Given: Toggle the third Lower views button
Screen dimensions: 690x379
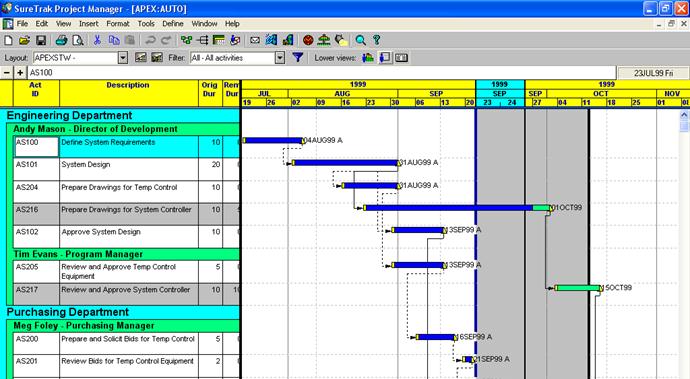Looking at the screenshot, I should [x=401, y=58].
